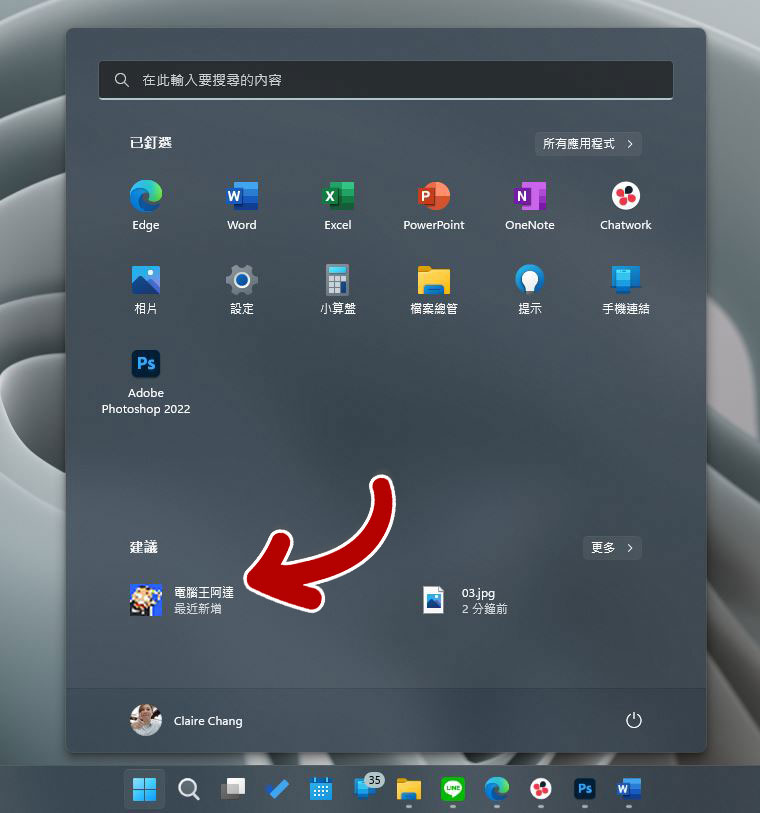Click the taskbar Start button
The height and width of the screenshot is (813, 760).
[145, 789]
